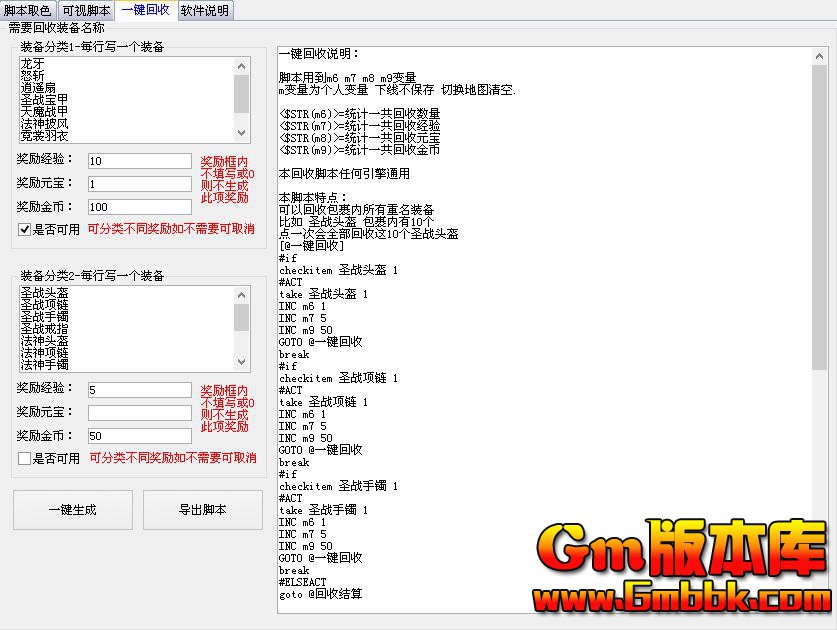Image resolution: width=837 pixels, height=630 pixels.
Task: Select the 一键回收 tab
Action: click(146, 10)
